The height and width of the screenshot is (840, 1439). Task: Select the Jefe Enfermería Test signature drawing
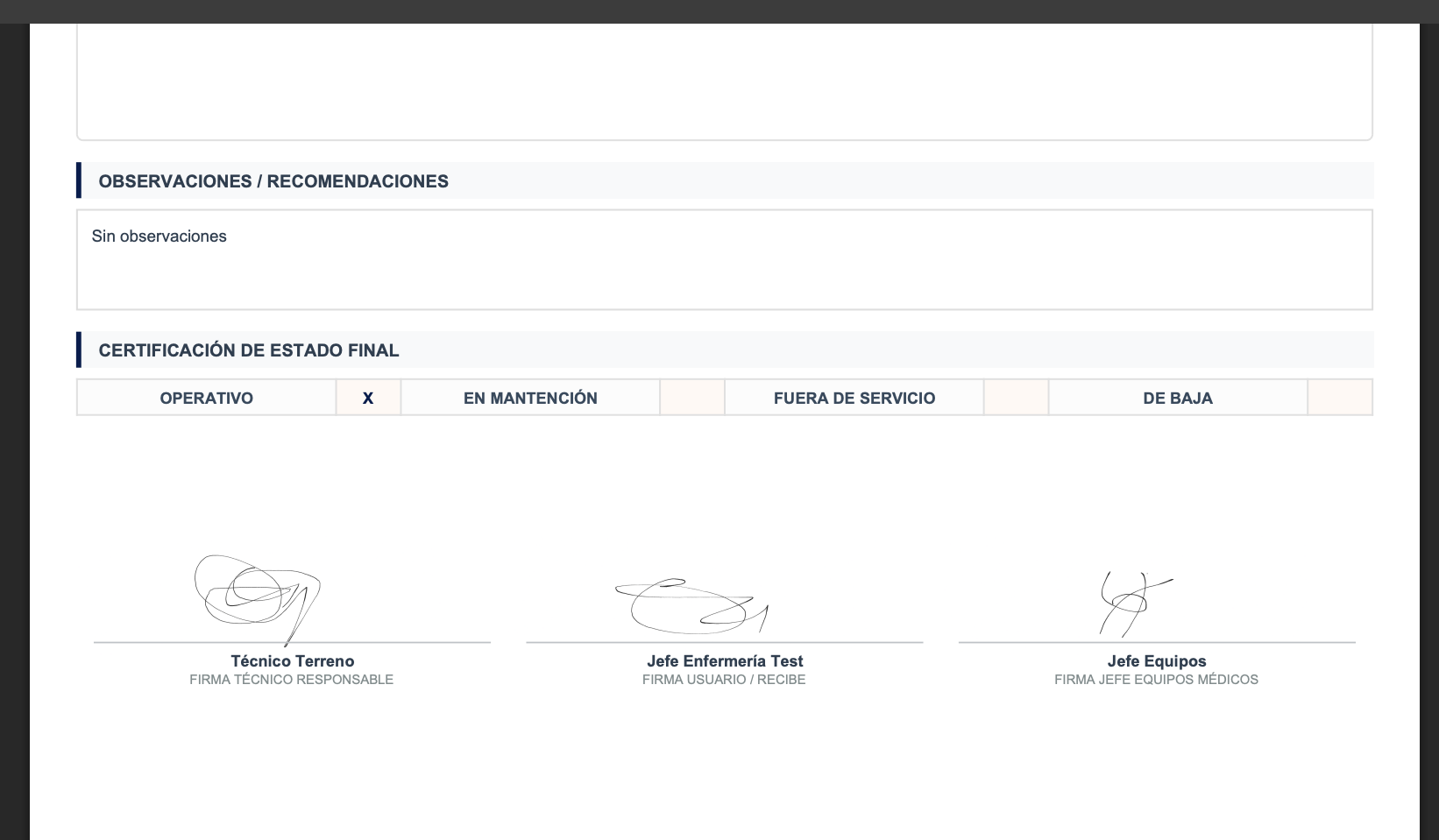click(x=691, y=605)
